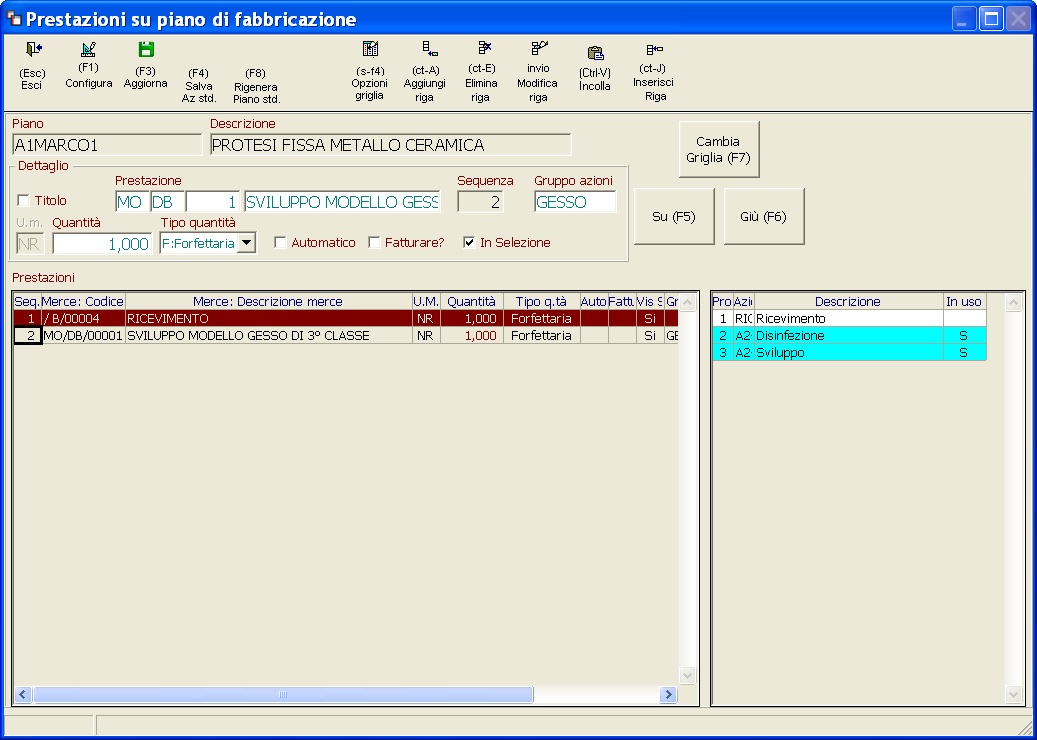Uncheck the In Selezione checkbox
Image resolution: width=1037 pixels, height=740 pixels.
[469, 243]
